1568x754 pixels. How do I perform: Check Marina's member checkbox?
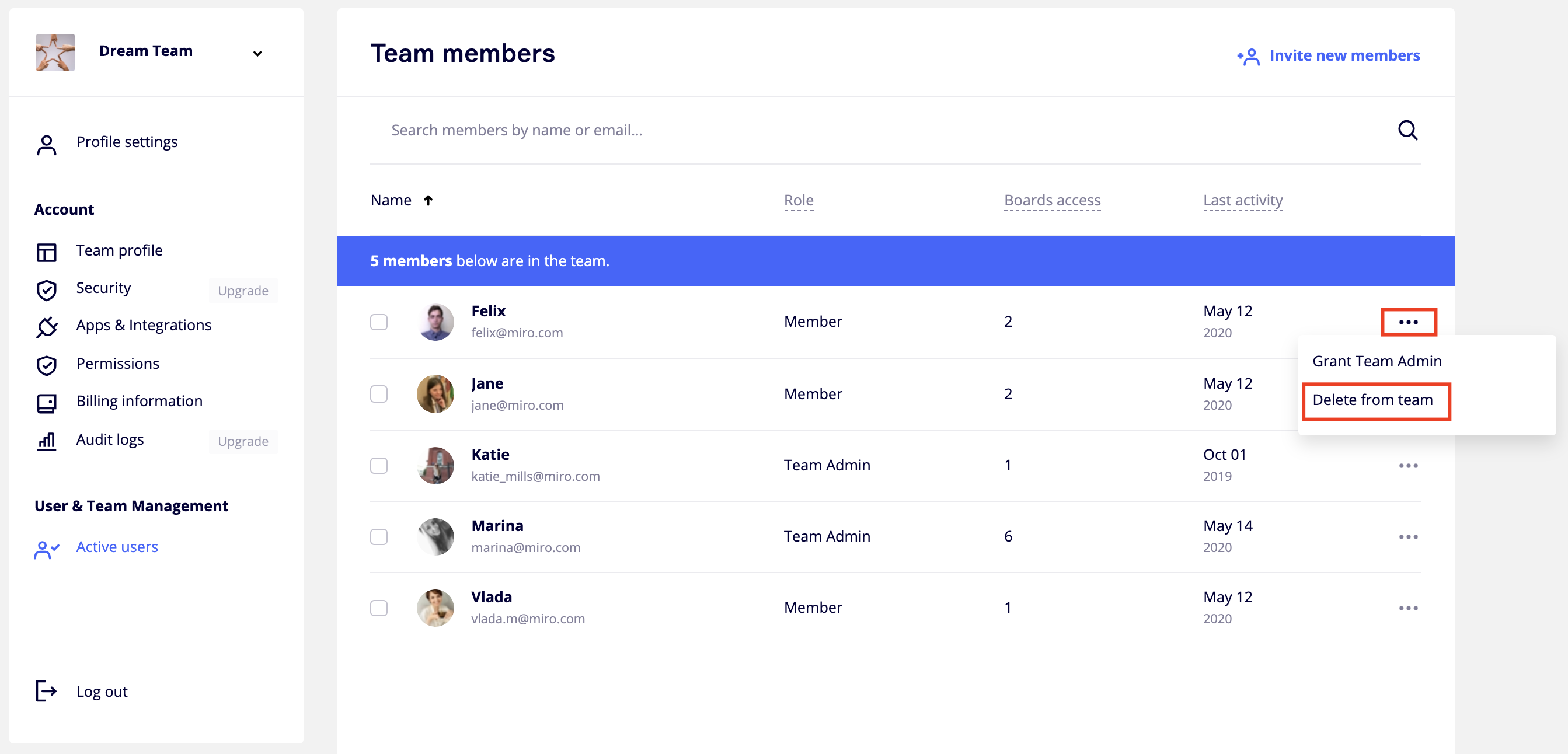click(379, 537)
